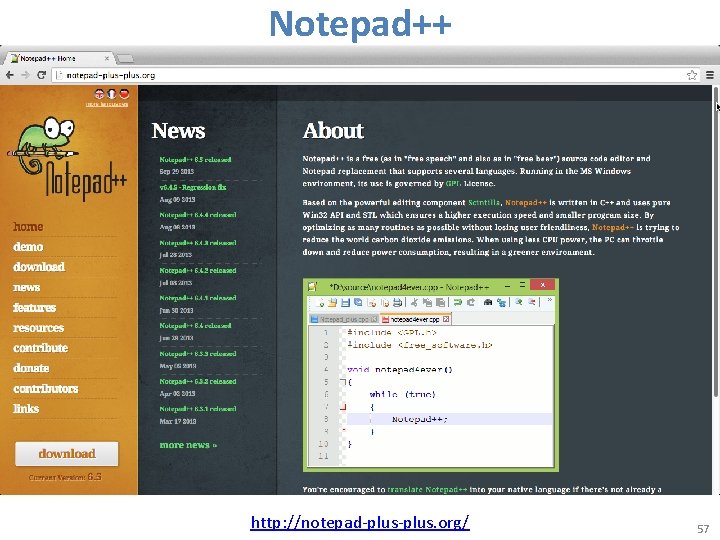The width and height of the screenshot is (720, 540).
Task: Click the Current Version 6.5 text
Action: tap(65, 477)
